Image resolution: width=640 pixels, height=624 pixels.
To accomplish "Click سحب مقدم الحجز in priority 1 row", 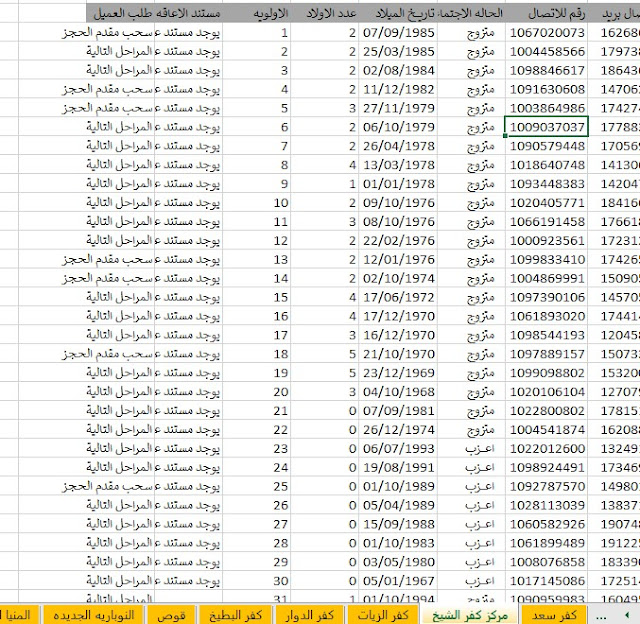I will pyautogui.click(x=107, y=32).
